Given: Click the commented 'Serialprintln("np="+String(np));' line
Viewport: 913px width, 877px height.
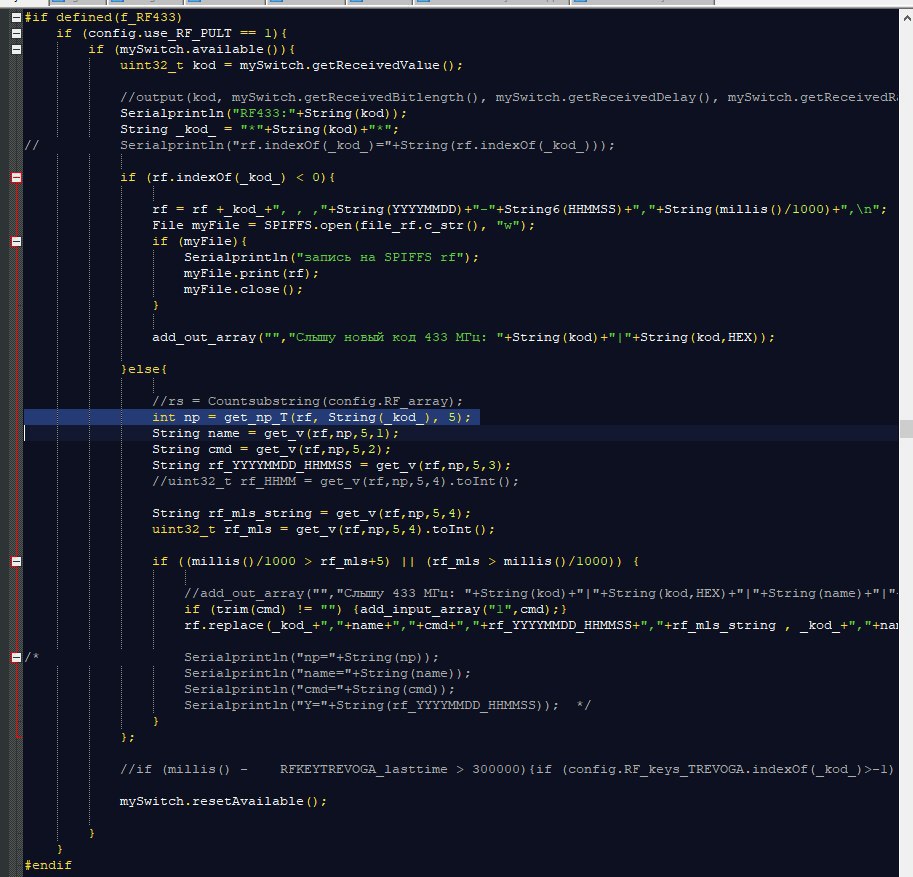Looking at the screenshot, I should [x=312, y=657].
